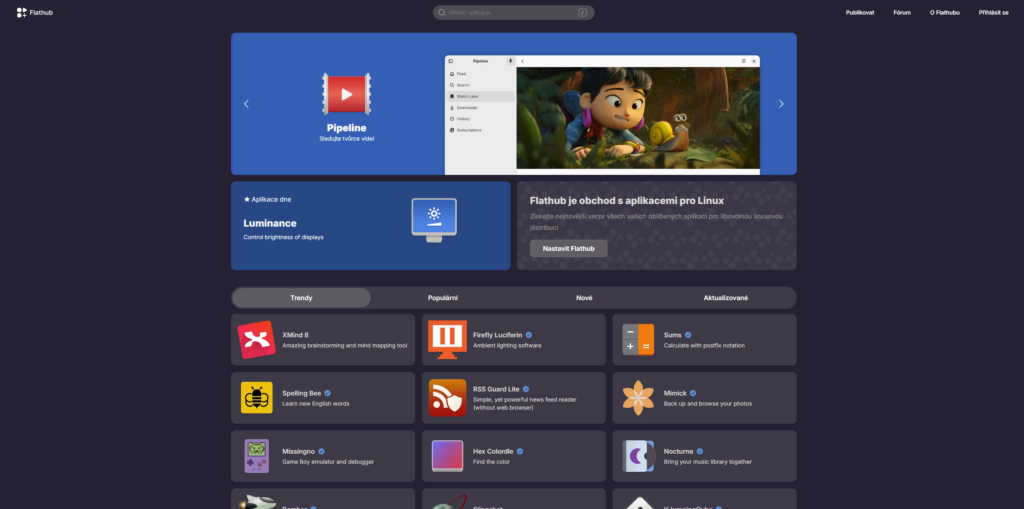The height and width of the screenshot is (509, 1024).
Task: Click the star icon beside Aplikace dne
Action: [x=247, y=199]
